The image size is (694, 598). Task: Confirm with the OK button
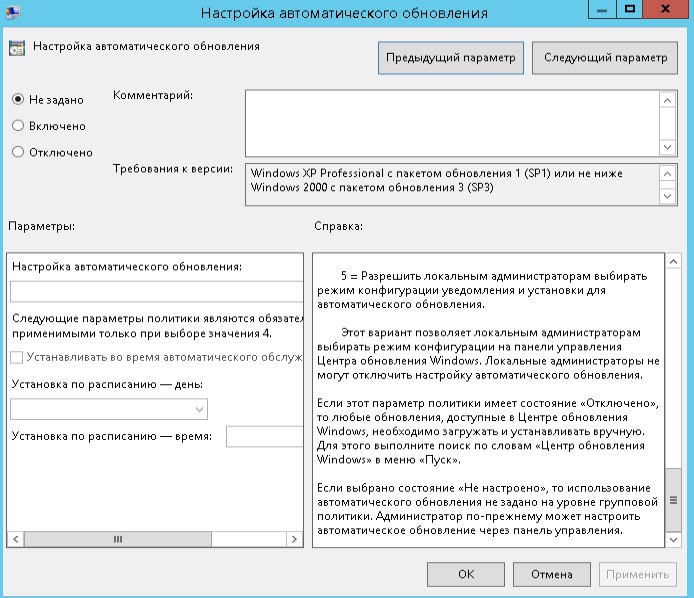click(x=466, y=574)
